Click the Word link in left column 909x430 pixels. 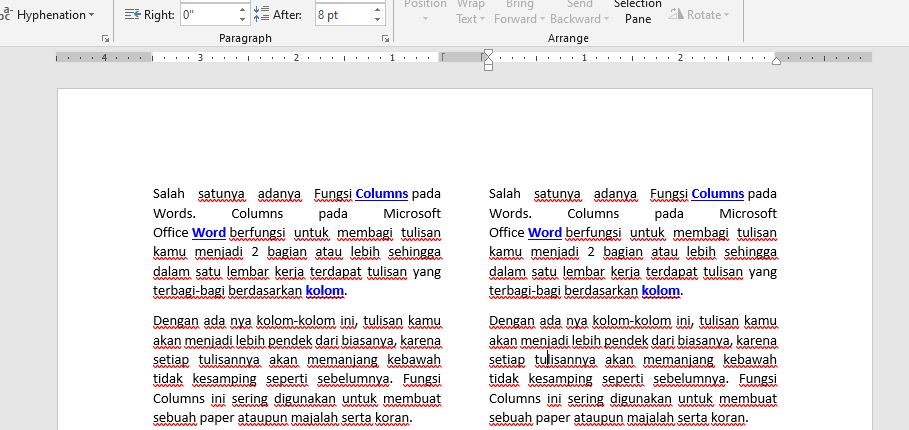coord(209,232)
